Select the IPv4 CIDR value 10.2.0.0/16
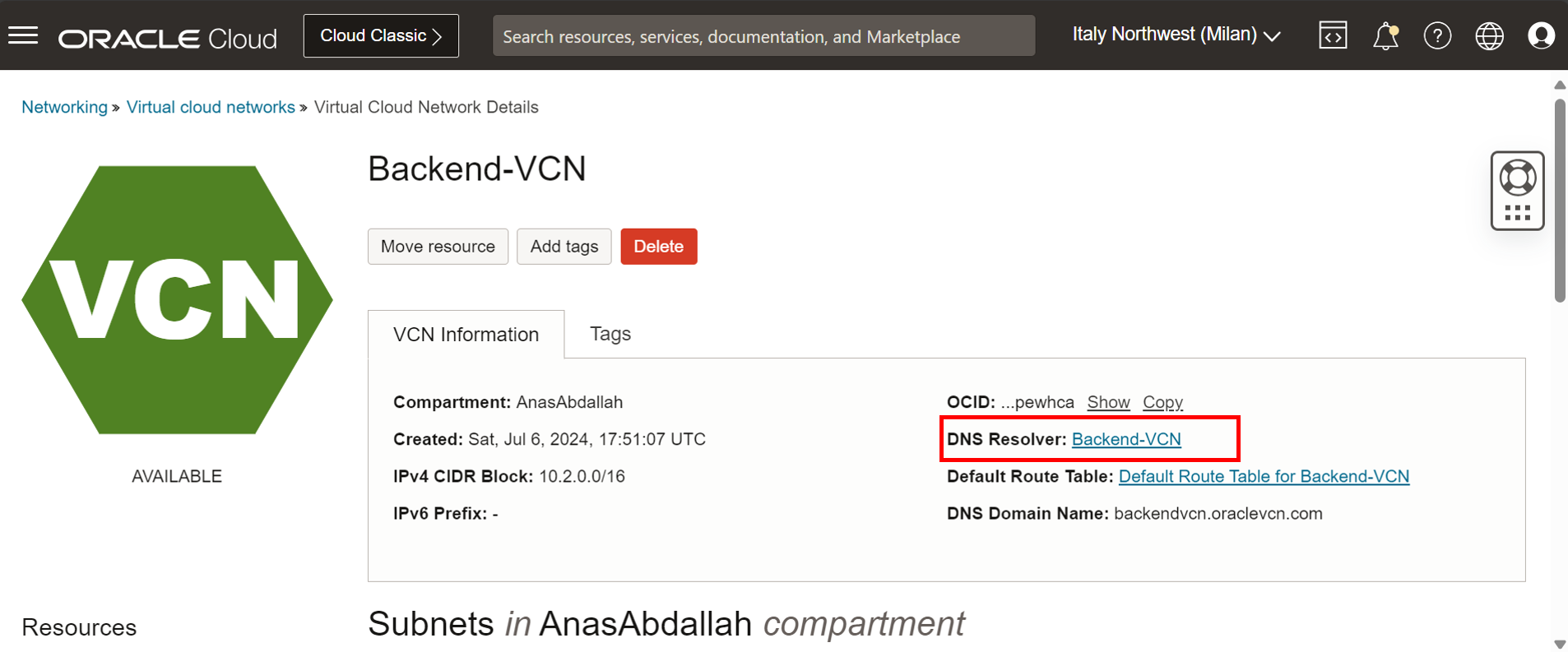The height and width of the screenshot is (652, 1568). tap(582, 476)
